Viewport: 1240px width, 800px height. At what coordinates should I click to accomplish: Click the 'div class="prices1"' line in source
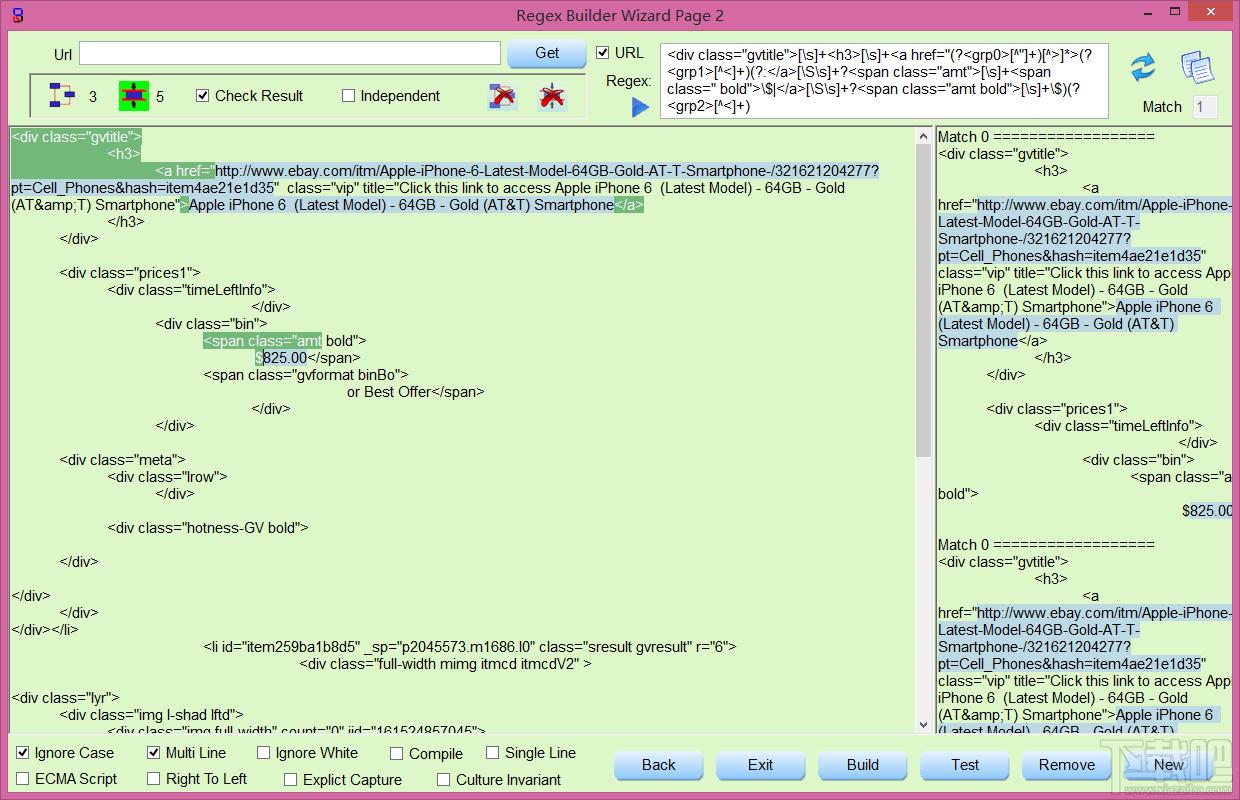tap(130, 272)
